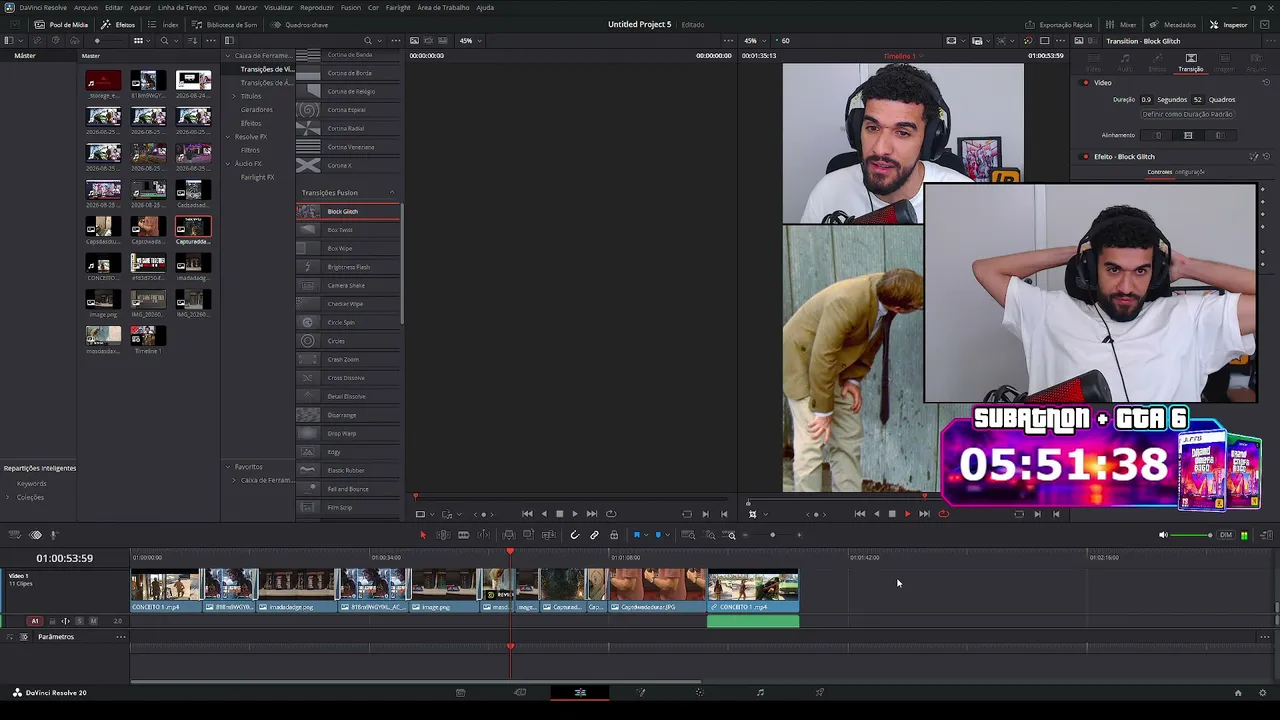Toggle loop playback in the timeline viewer
The width and height of the screenshot is (1280, 720).
943,514
